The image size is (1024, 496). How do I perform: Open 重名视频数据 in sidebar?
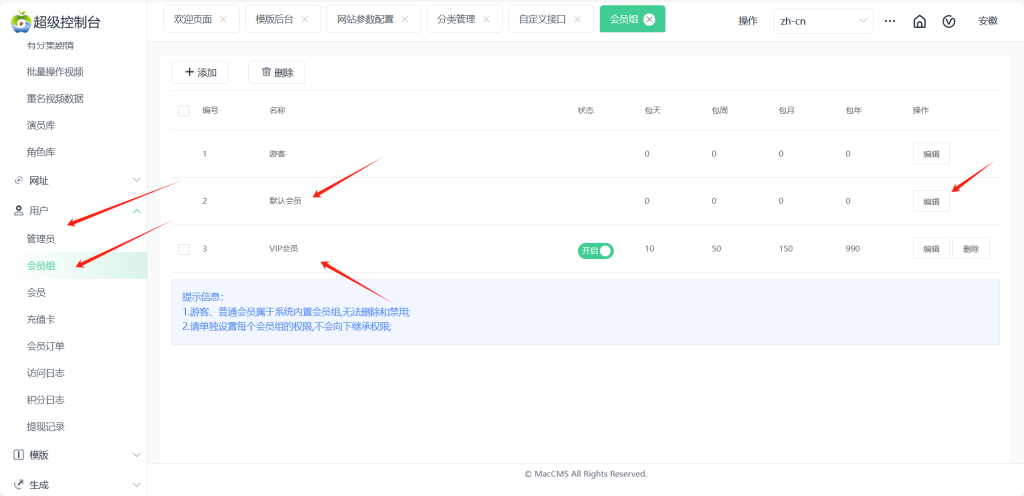[55, 99]
